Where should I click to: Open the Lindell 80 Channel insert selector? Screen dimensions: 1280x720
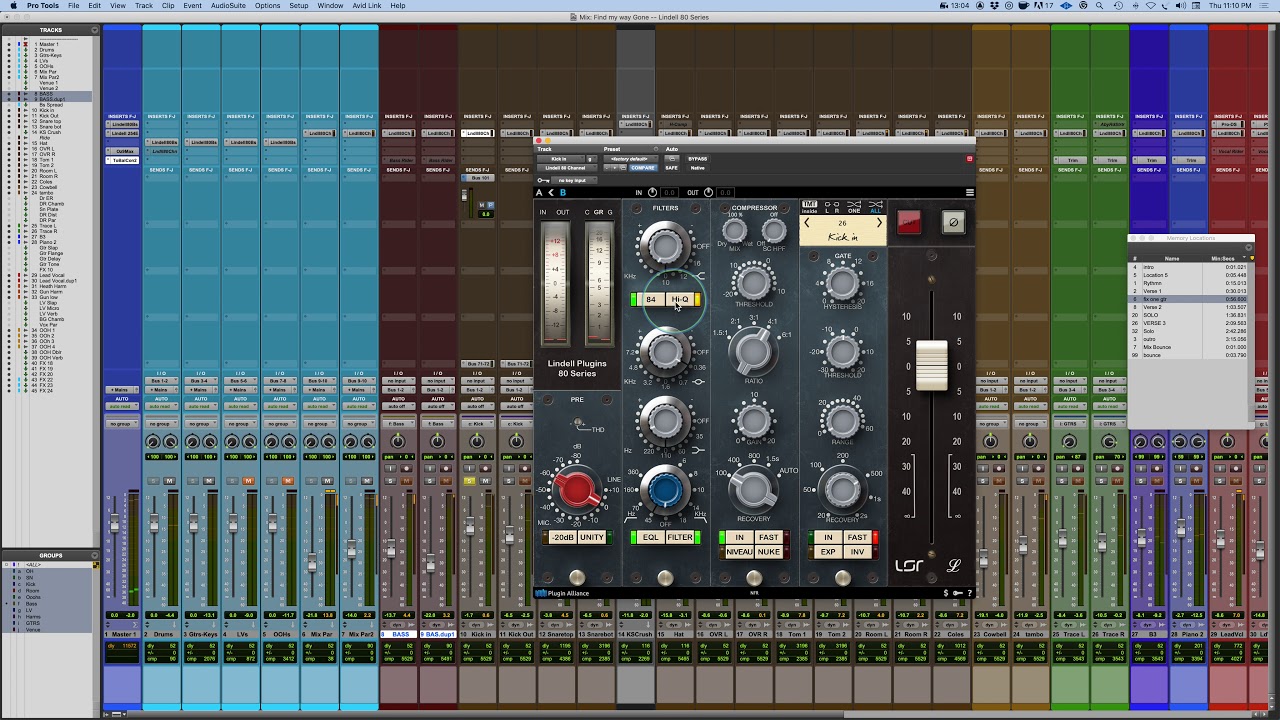click(565, 168)
